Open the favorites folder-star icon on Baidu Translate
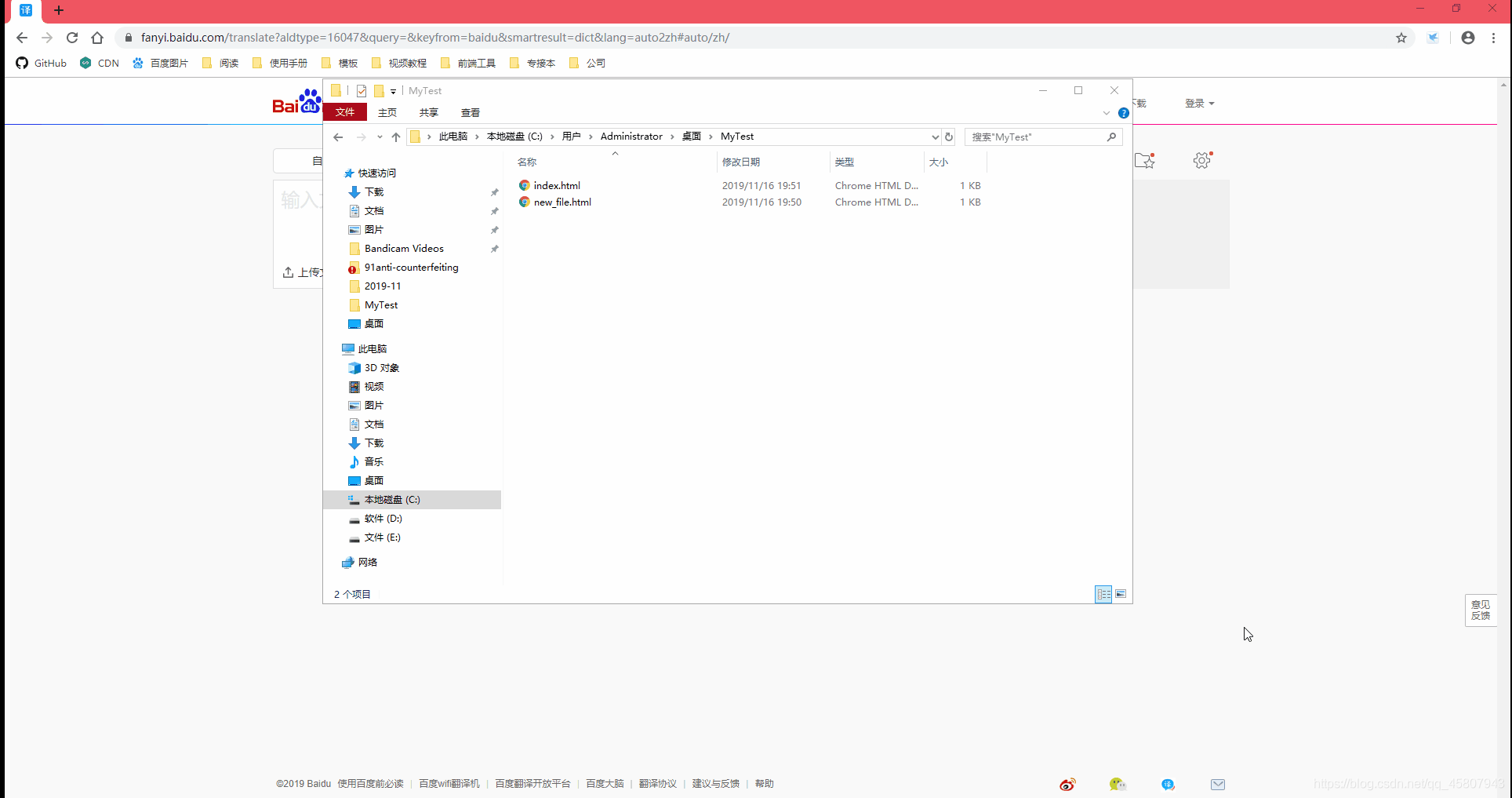 tap(1145, 161)
